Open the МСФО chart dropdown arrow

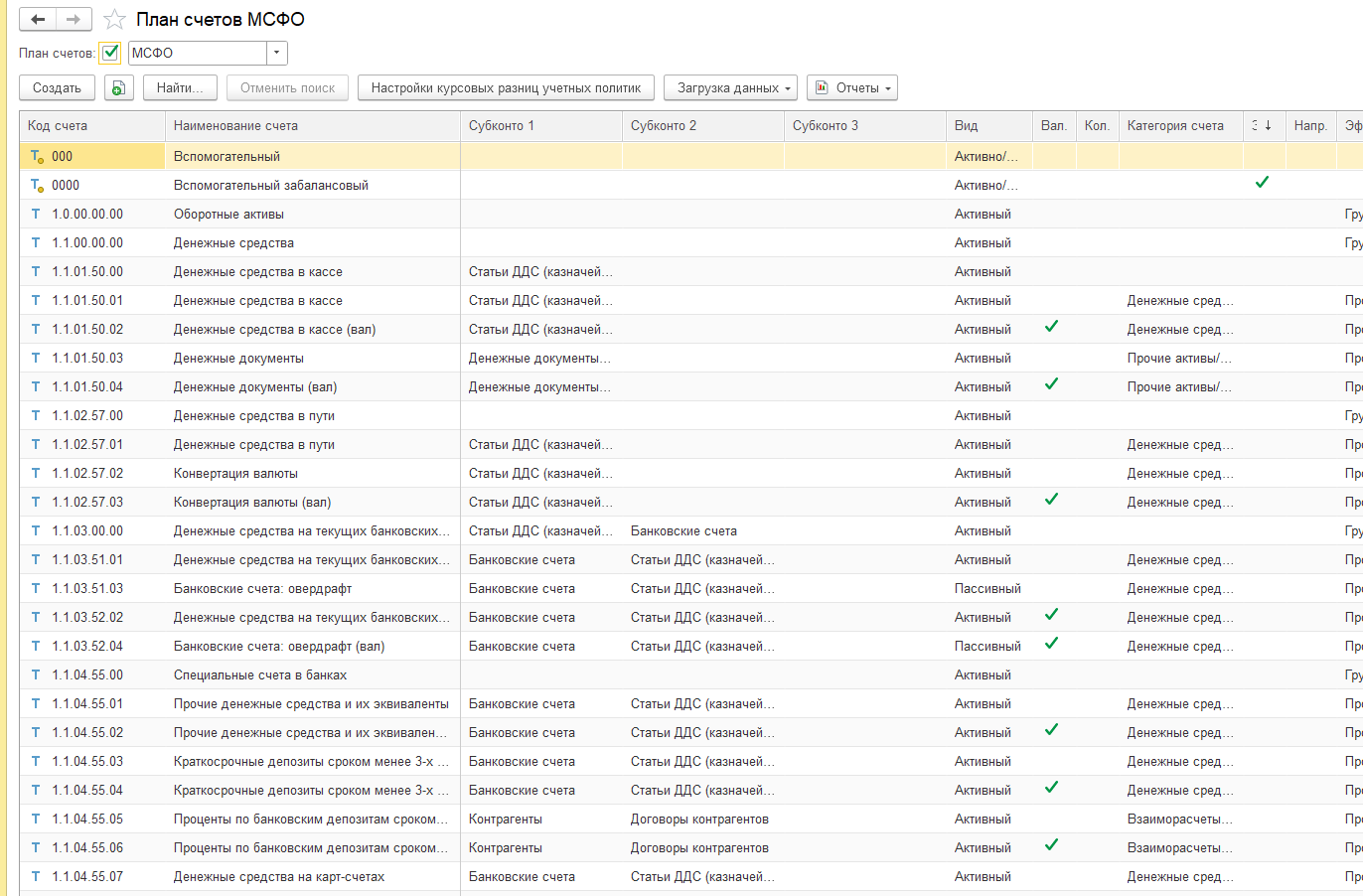tap(277, 54)
